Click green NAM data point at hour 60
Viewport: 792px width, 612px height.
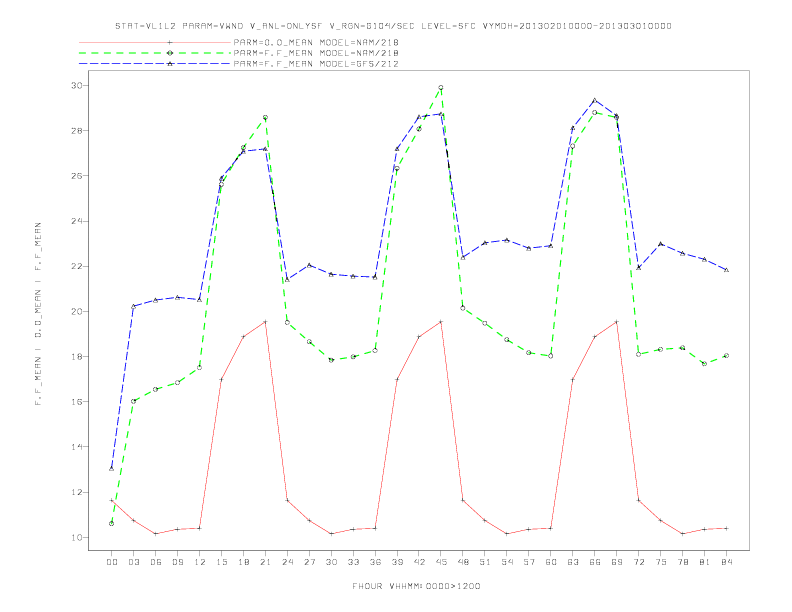(551, 356)
